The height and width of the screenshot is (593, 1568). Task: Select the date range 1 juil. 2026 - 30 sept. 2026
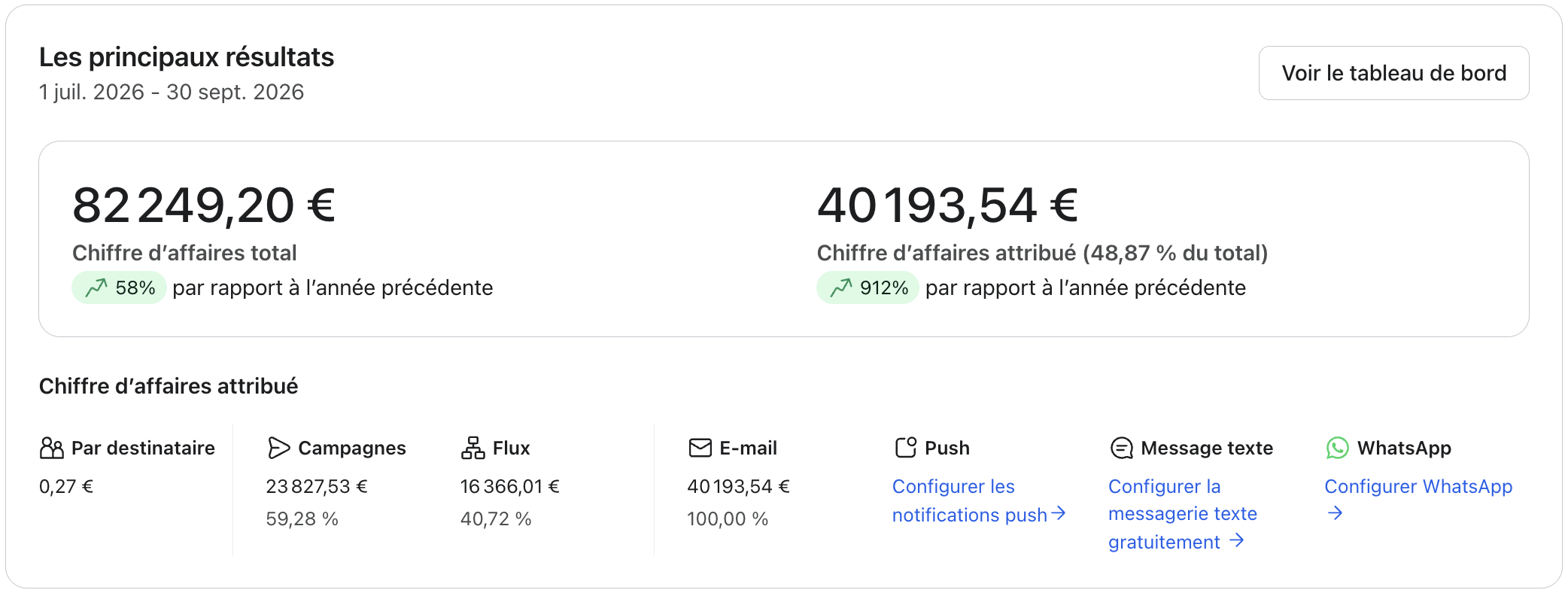click(x=172, y=92)
